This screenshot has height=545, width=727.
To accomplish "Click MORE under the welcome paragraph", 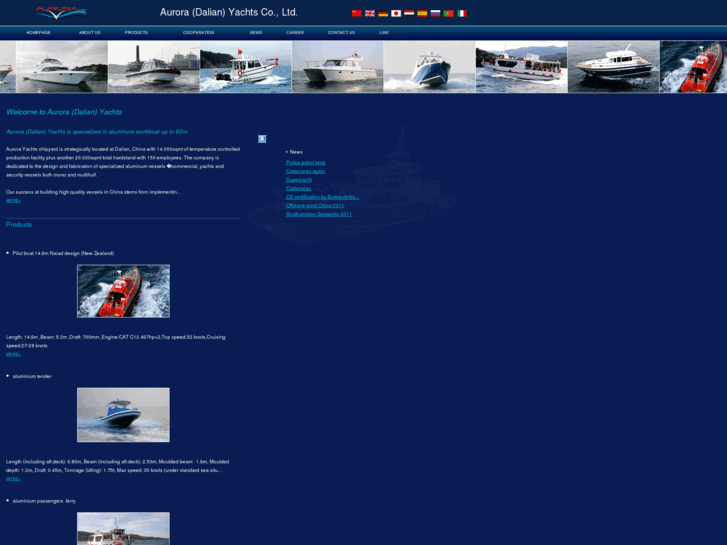I will pos(13,201).
